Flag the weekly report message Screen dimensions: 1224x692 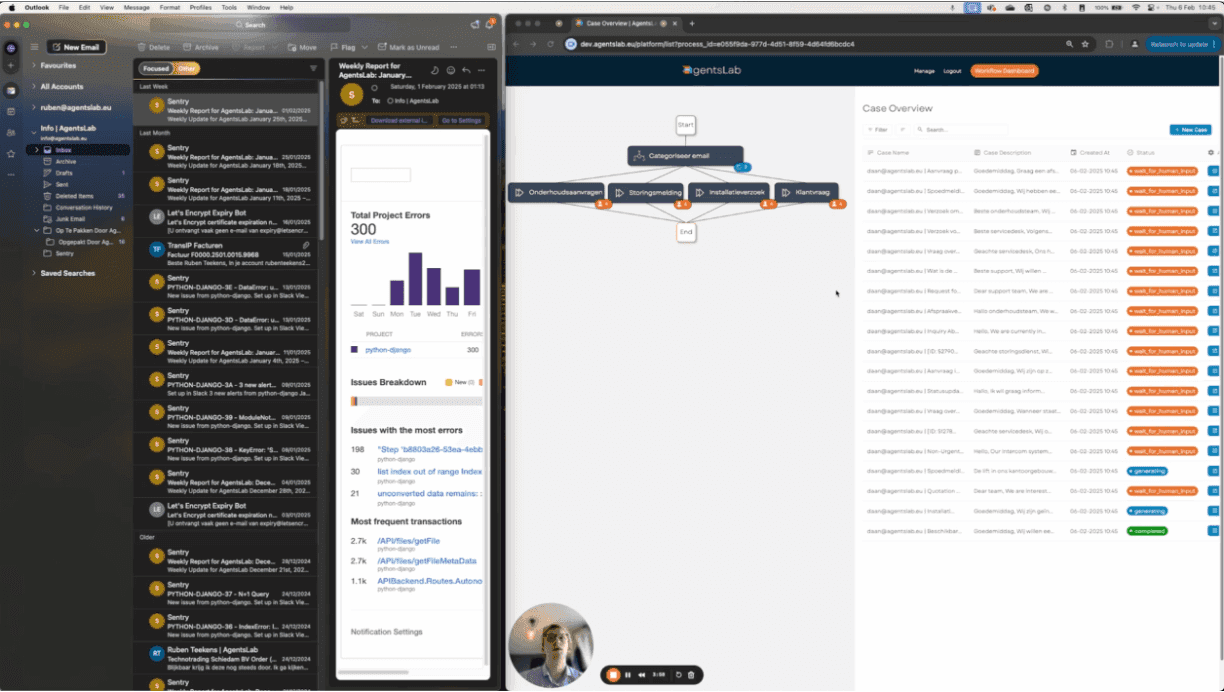click(x=347, y=47)
